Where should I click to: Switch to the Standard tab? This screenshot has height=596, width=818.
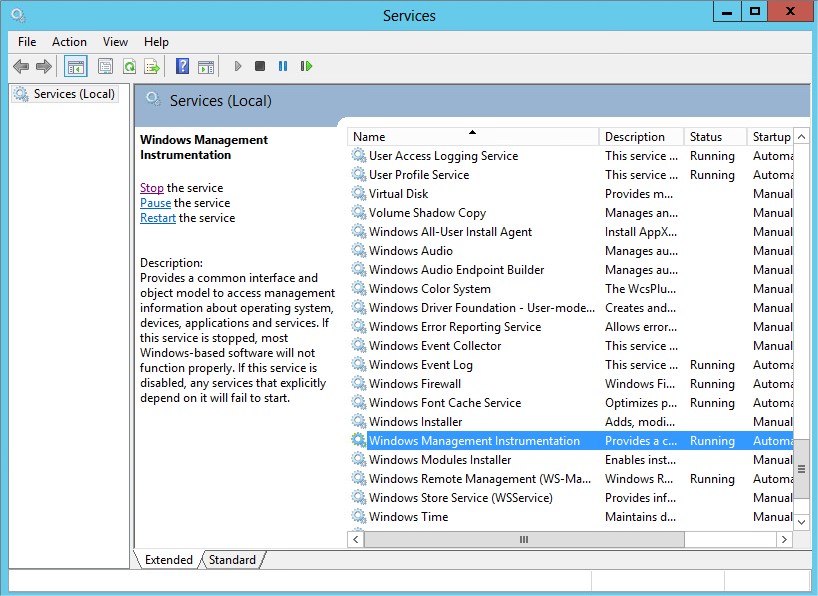coord(232,560)
